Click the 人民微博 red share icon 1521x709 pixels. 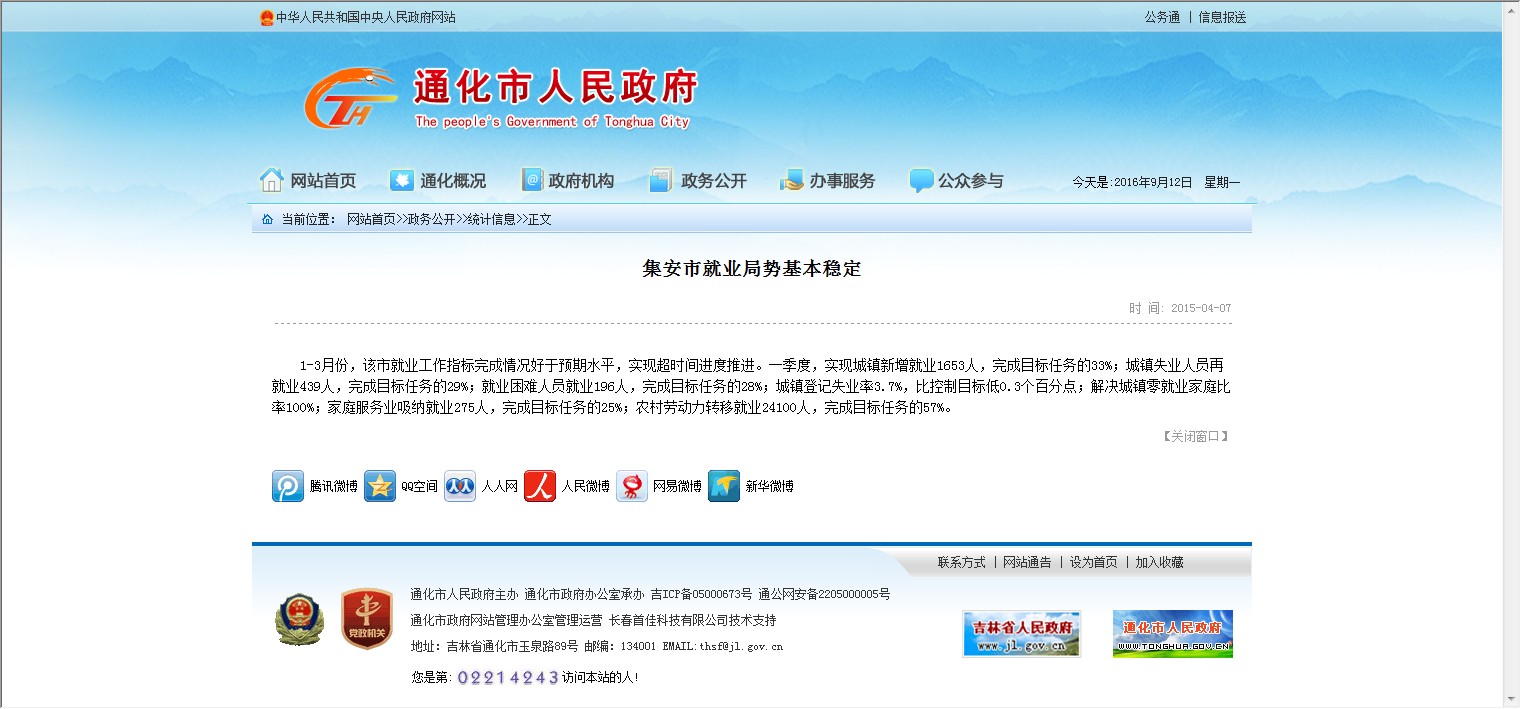(540, 486)
